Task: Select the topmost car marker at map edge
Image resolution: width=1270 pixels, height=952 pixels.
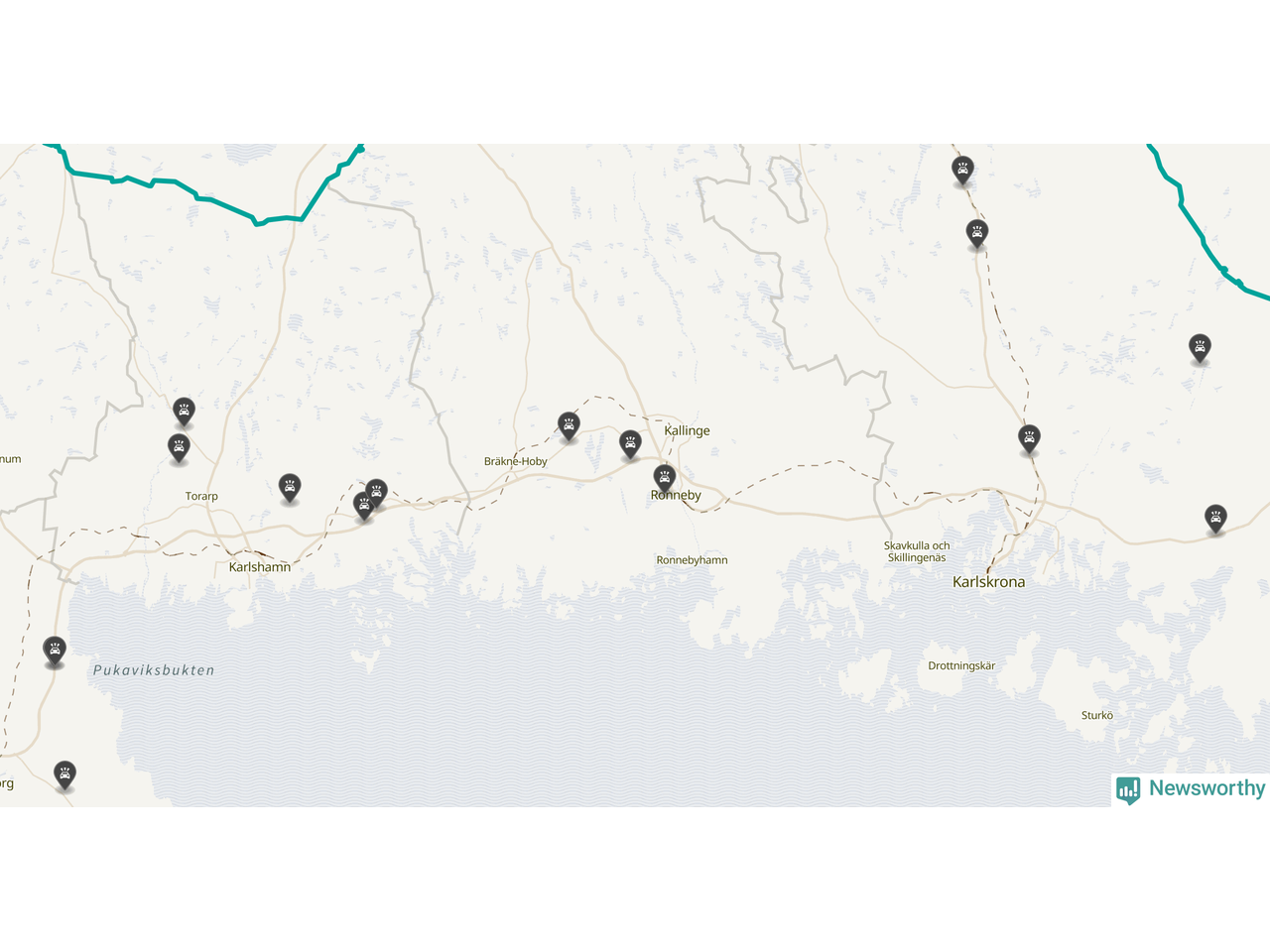Action: point(962,170)
